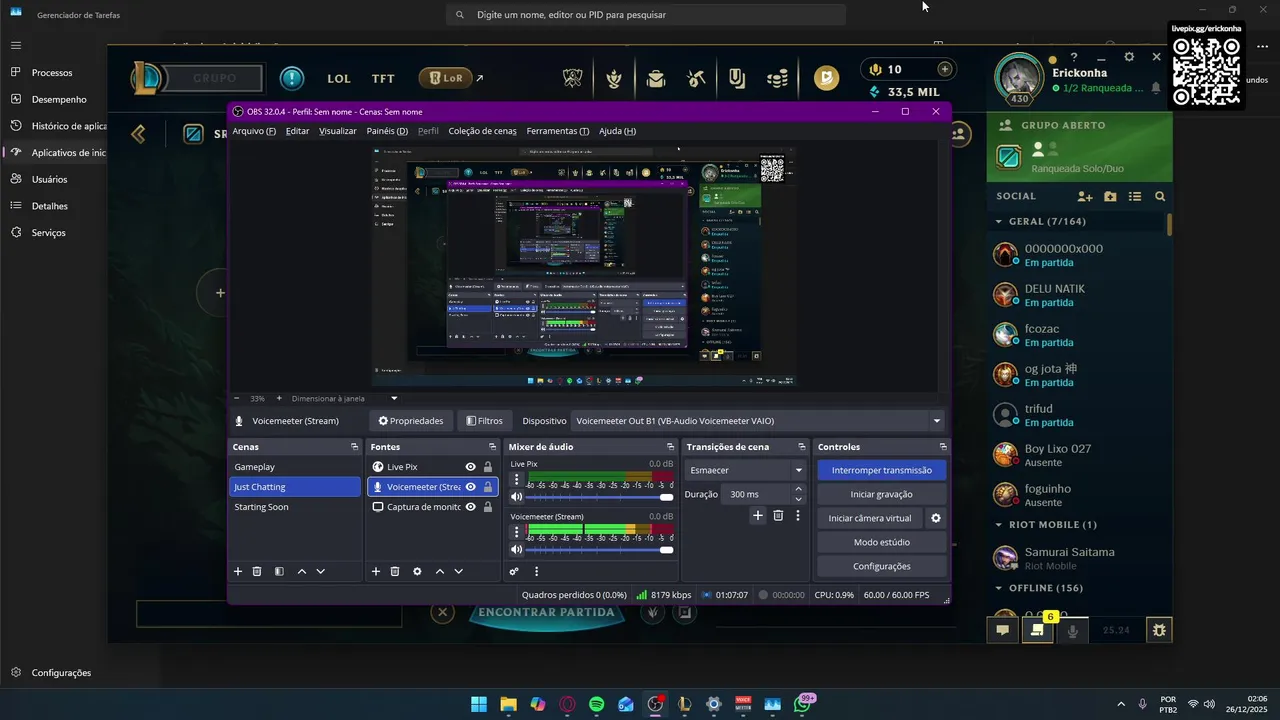Click Iniciar câmera virtual button
The image size is (1280, 720).
[x=870, y=518]
